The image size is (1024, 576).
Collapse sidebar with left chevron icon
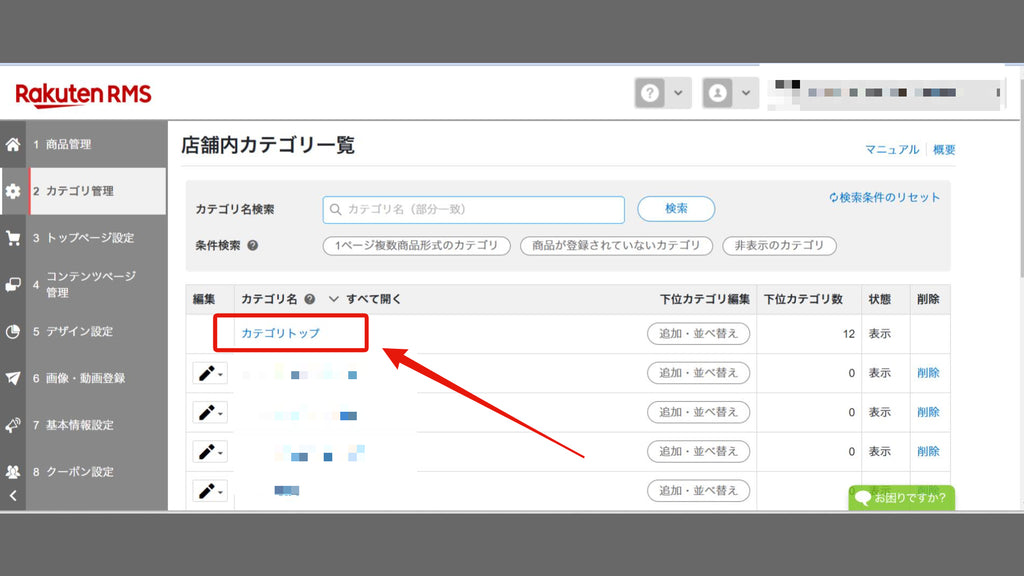coord(13,496)
